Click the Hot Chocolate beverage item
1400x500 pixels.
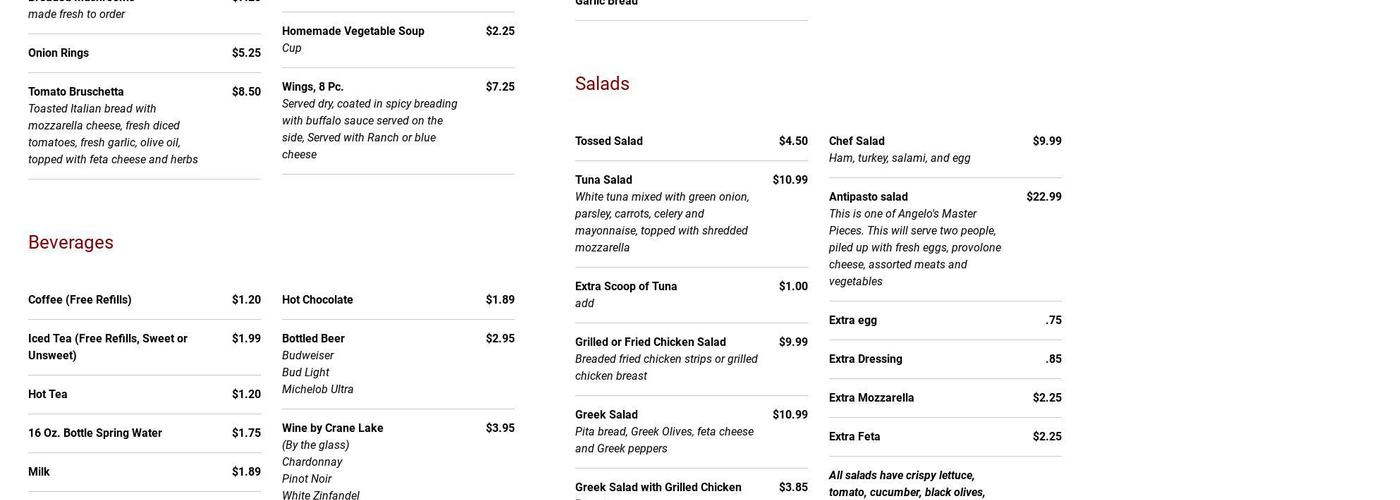point(317,300)
